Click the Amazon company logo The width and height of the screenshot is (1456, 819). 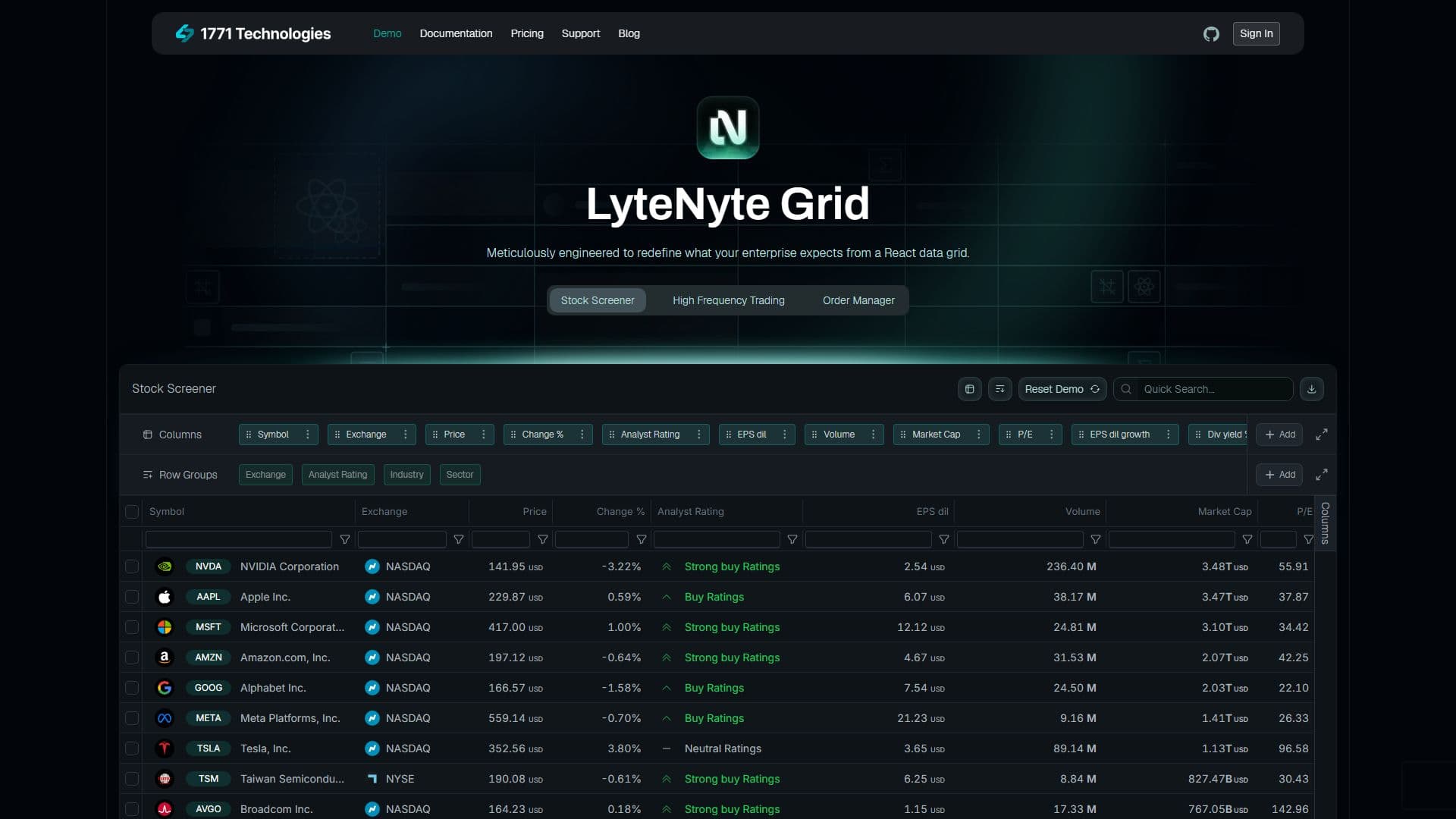click(165, 657)
